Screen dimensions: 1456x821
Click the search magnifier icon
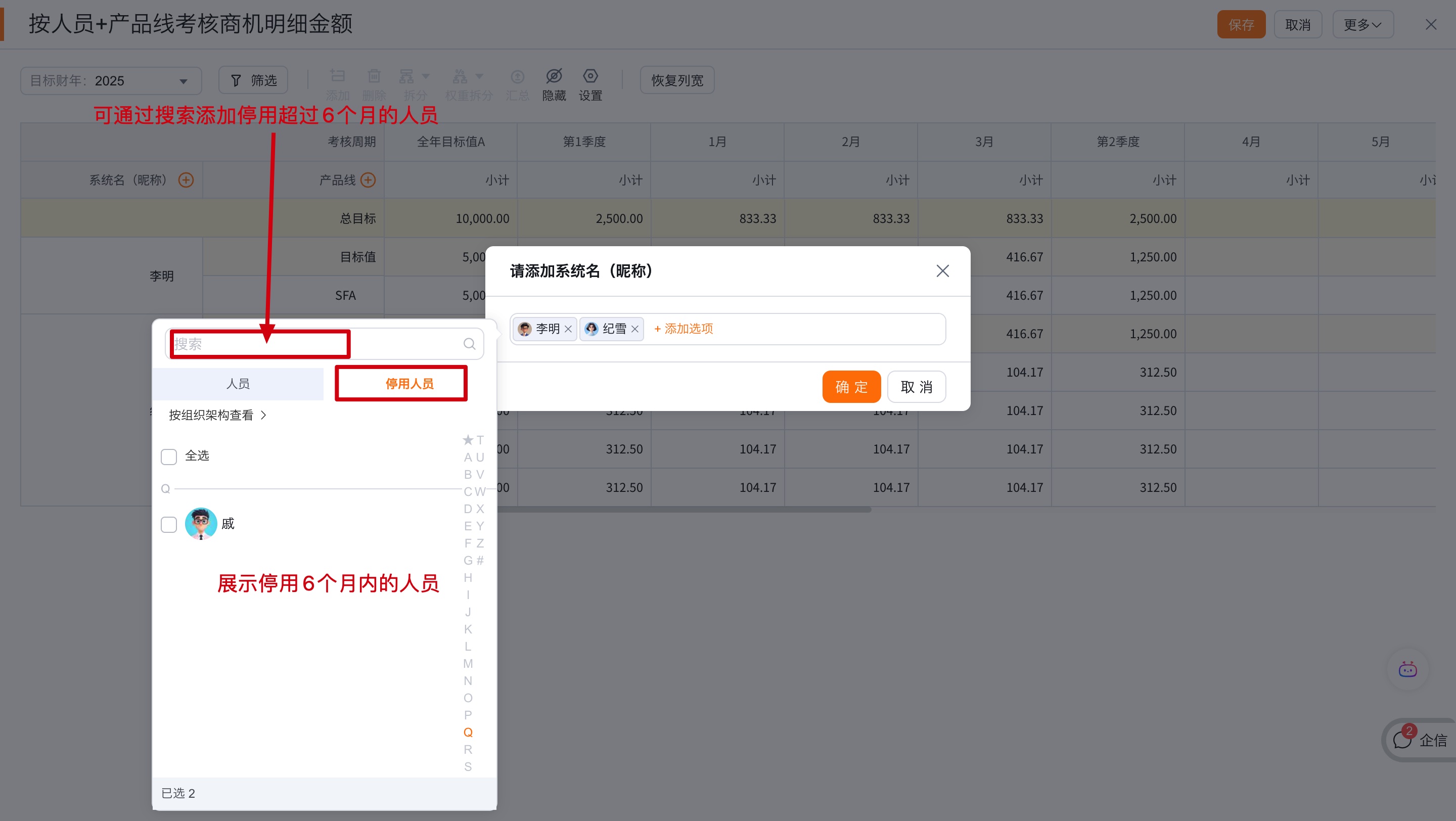point(469,344)
